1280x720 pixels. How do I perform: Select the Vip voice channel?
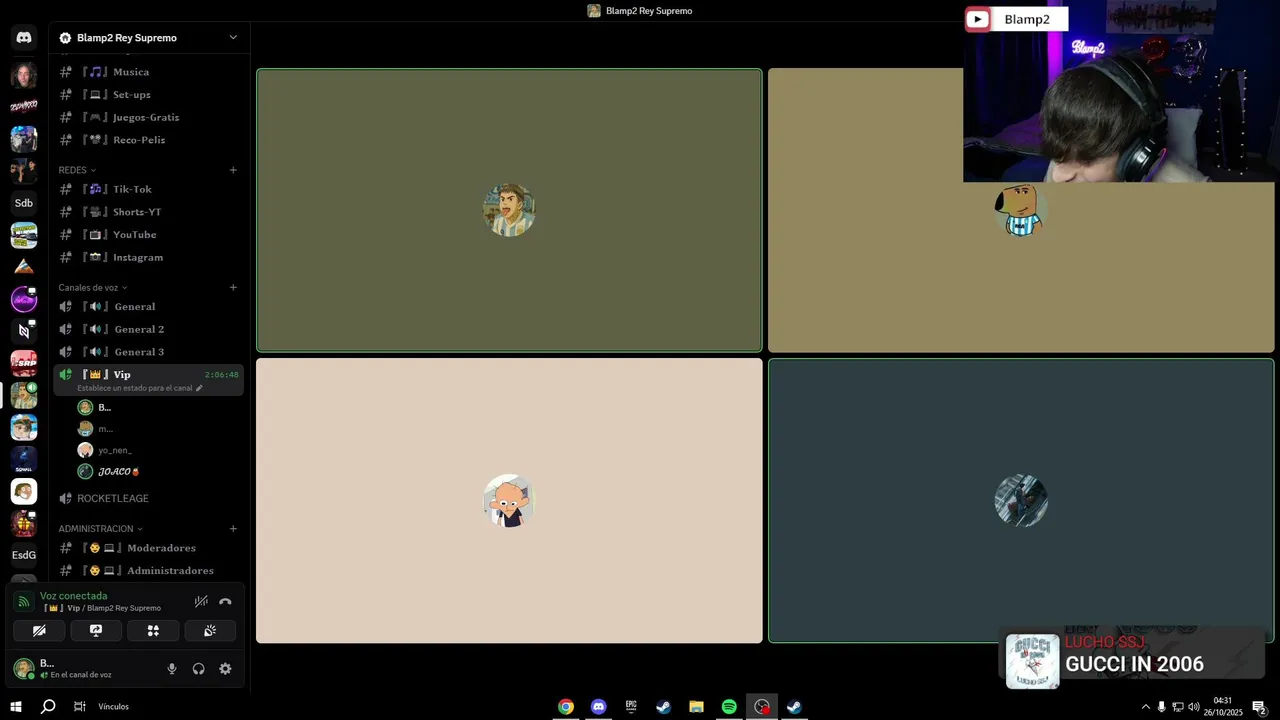149,380
